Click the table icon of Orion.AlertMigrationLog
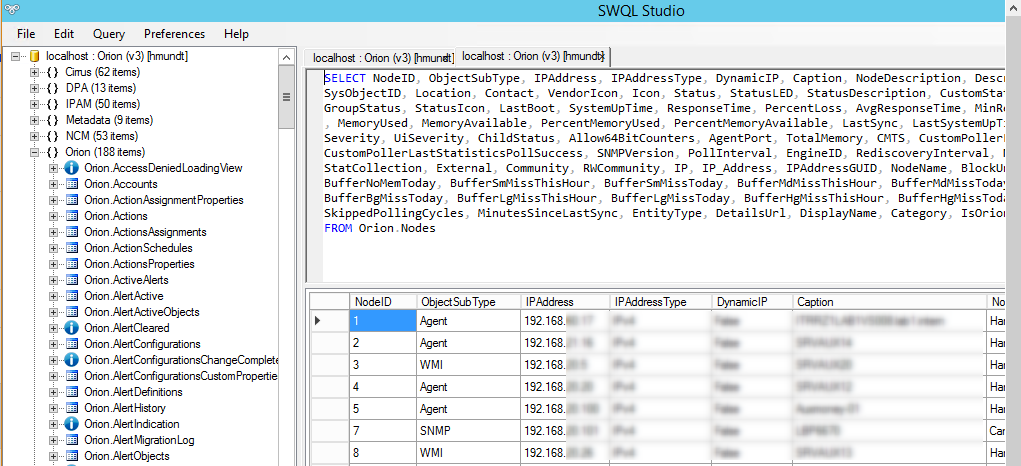1021x466 pixels. (72, 440)
